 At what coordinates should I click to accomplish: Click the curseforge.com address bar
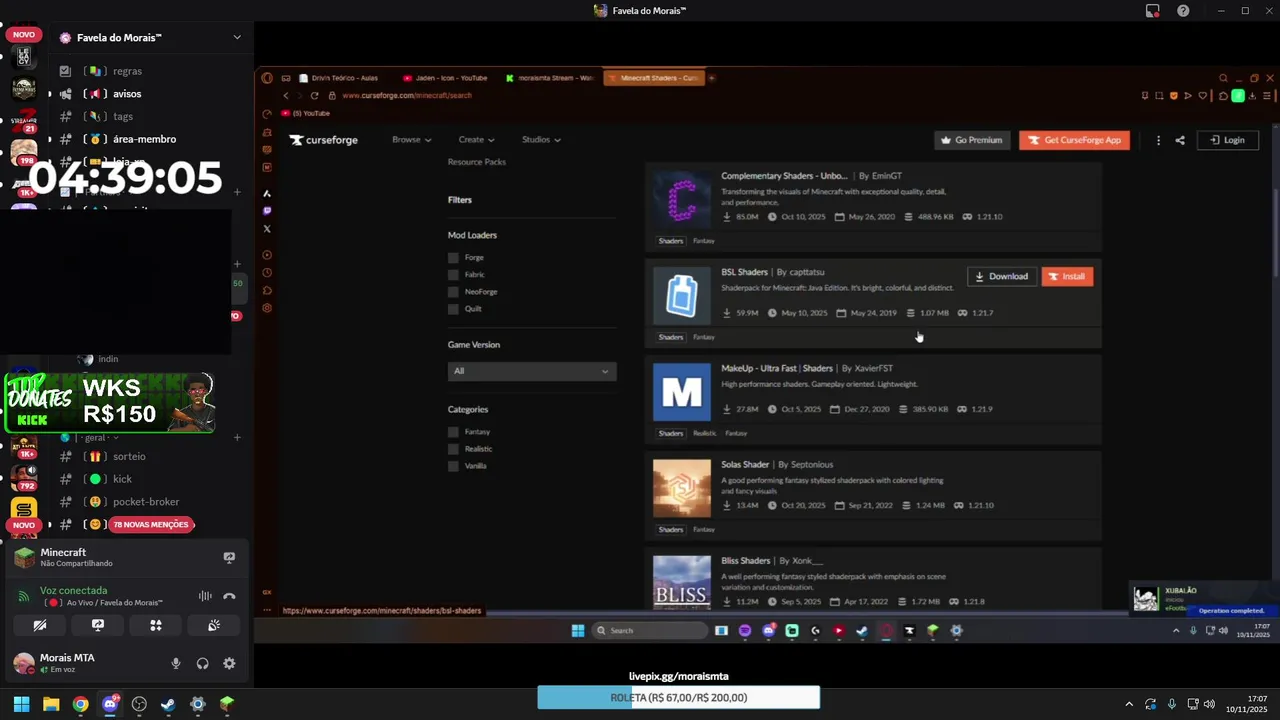[x=407, y=95]
